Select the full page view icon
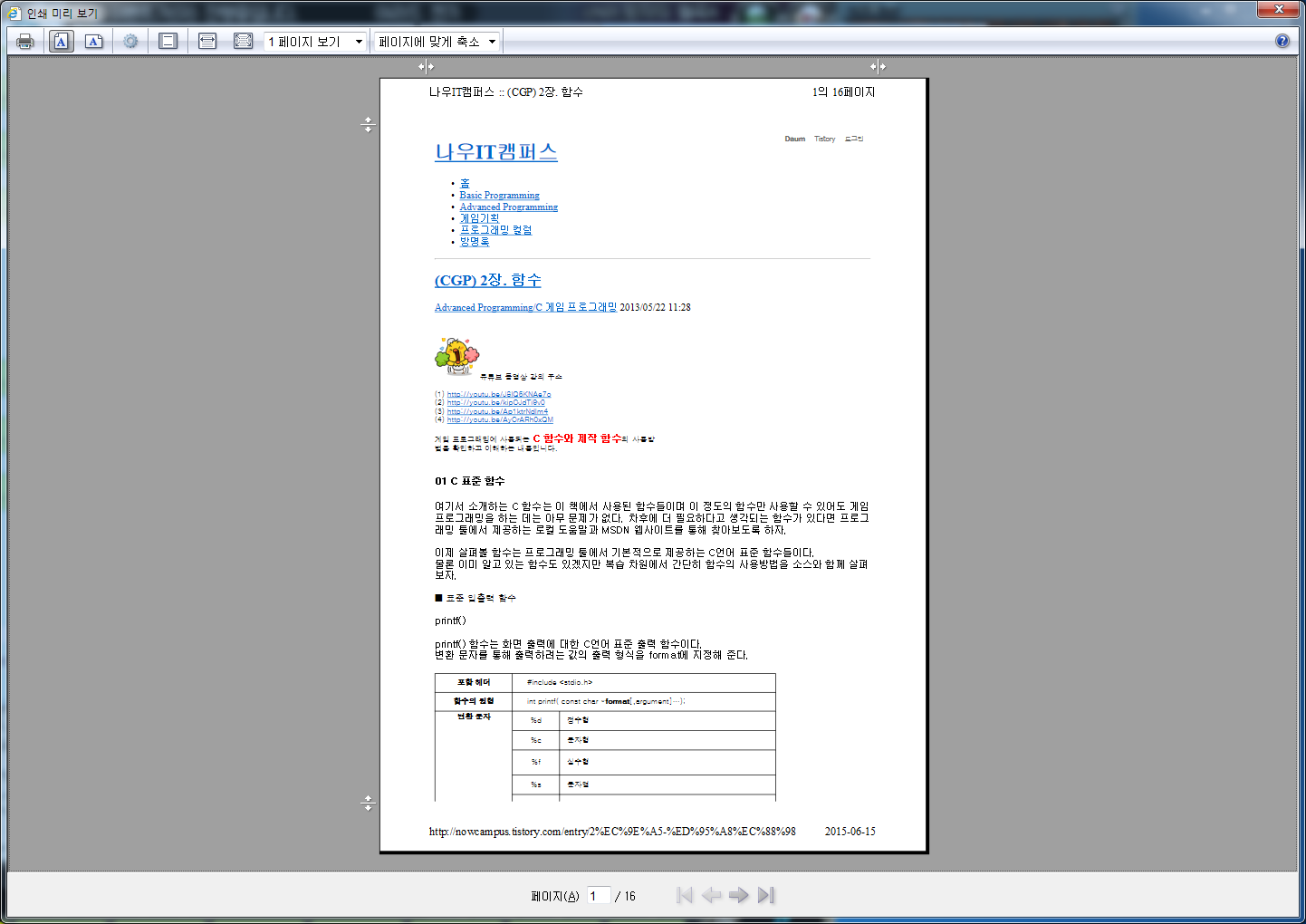Image resolution: width=1306 pixels, height=924 pixels. [x=244, y=42]
